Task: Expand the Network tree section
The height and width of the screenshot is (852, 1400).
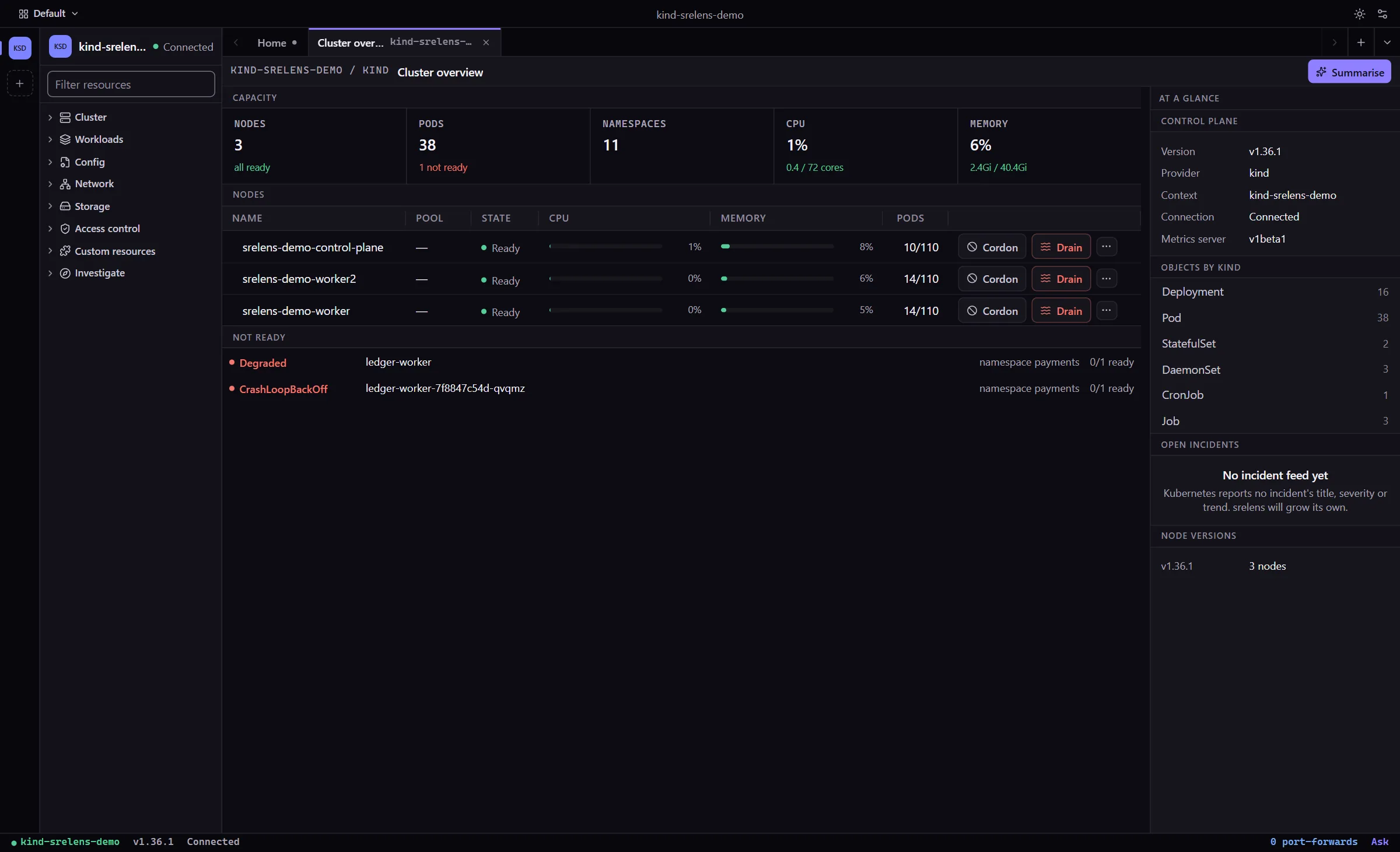Action: [x=50, y=184]
